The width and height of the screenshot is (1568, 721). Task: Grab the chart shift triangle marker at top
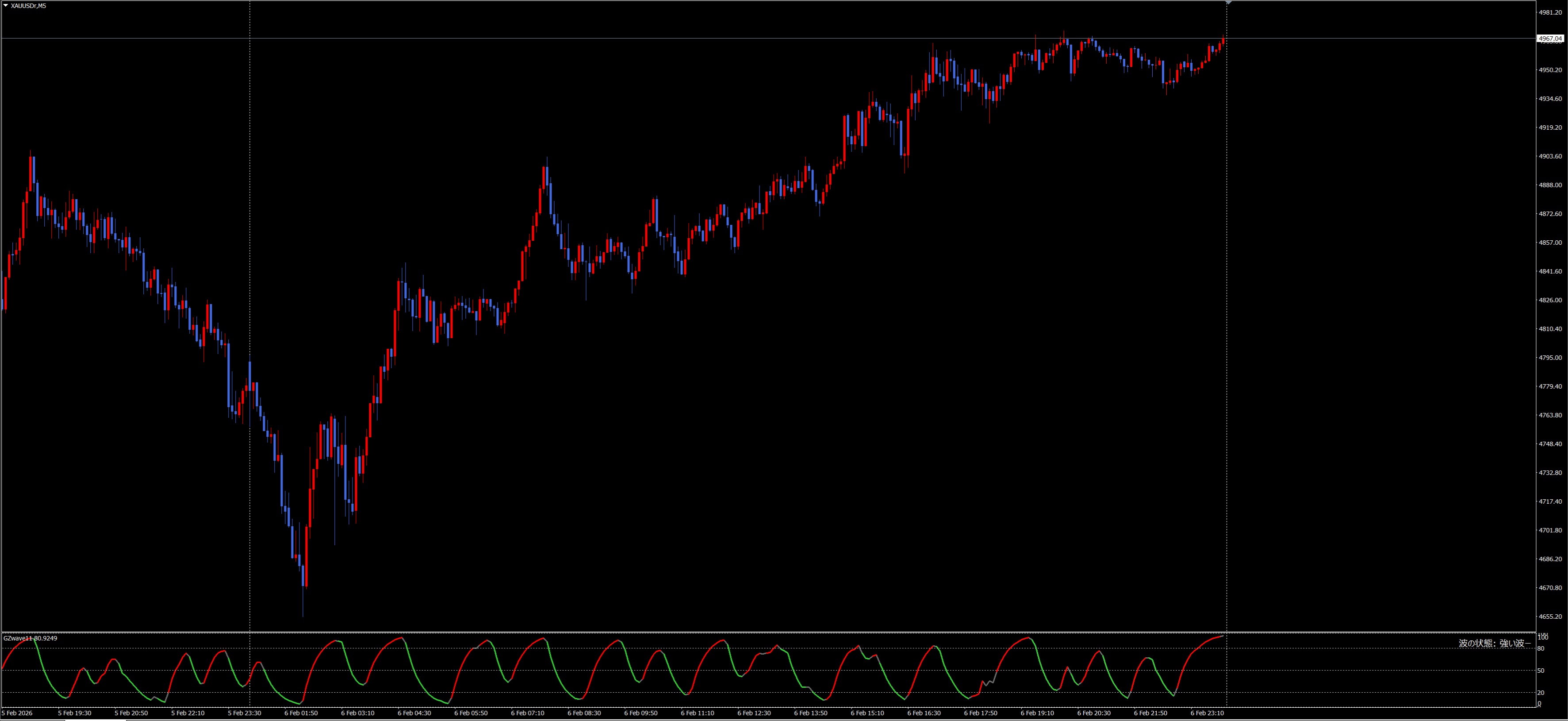tap(1228, 3)
